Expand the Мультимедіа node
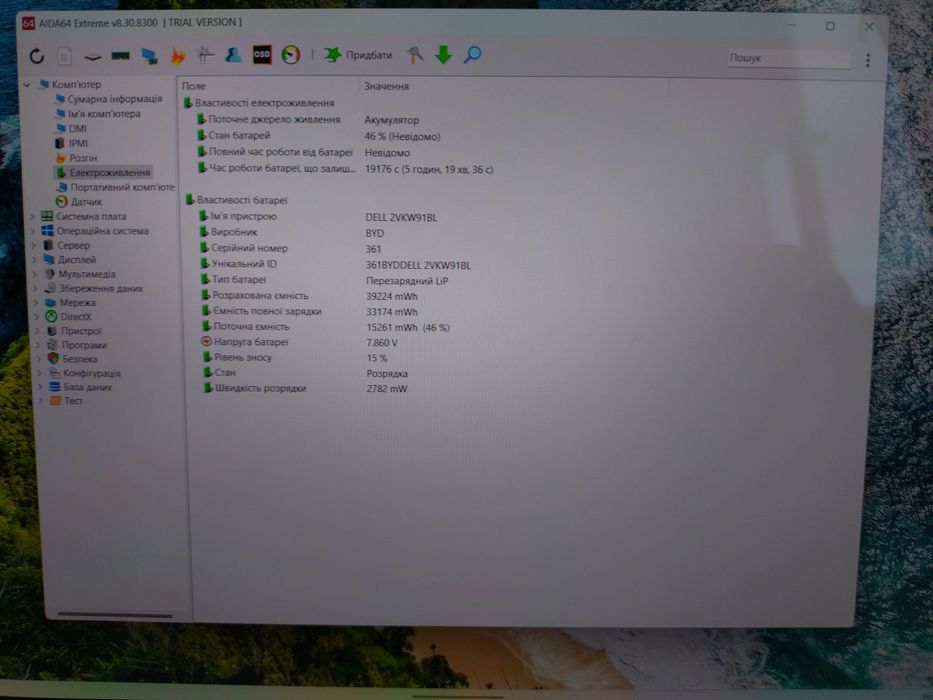This screenshot has width=933, height=700. tap(35, 274)
